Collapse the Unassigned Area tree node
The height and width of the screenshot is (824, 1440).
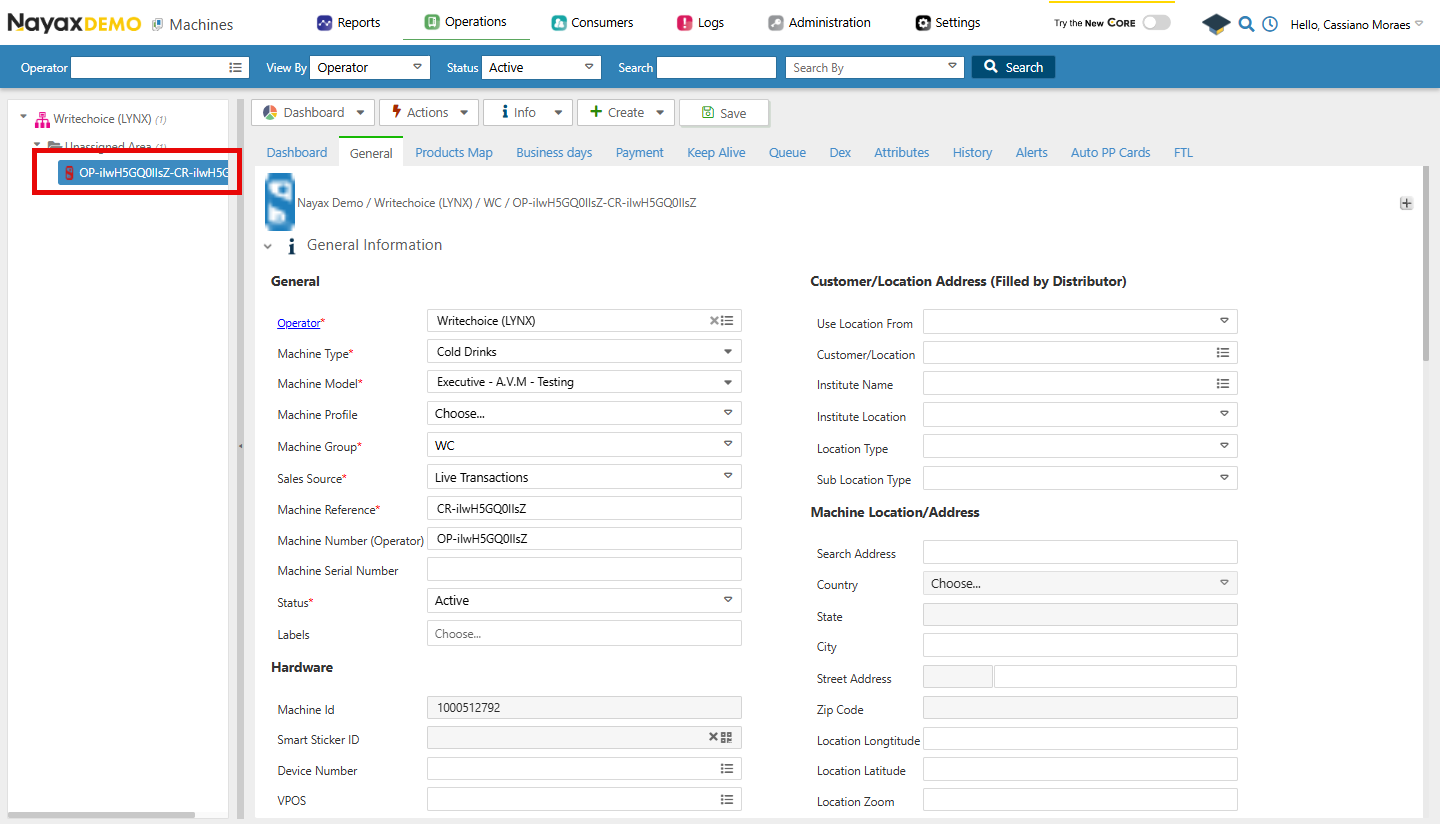click(38, 146)
